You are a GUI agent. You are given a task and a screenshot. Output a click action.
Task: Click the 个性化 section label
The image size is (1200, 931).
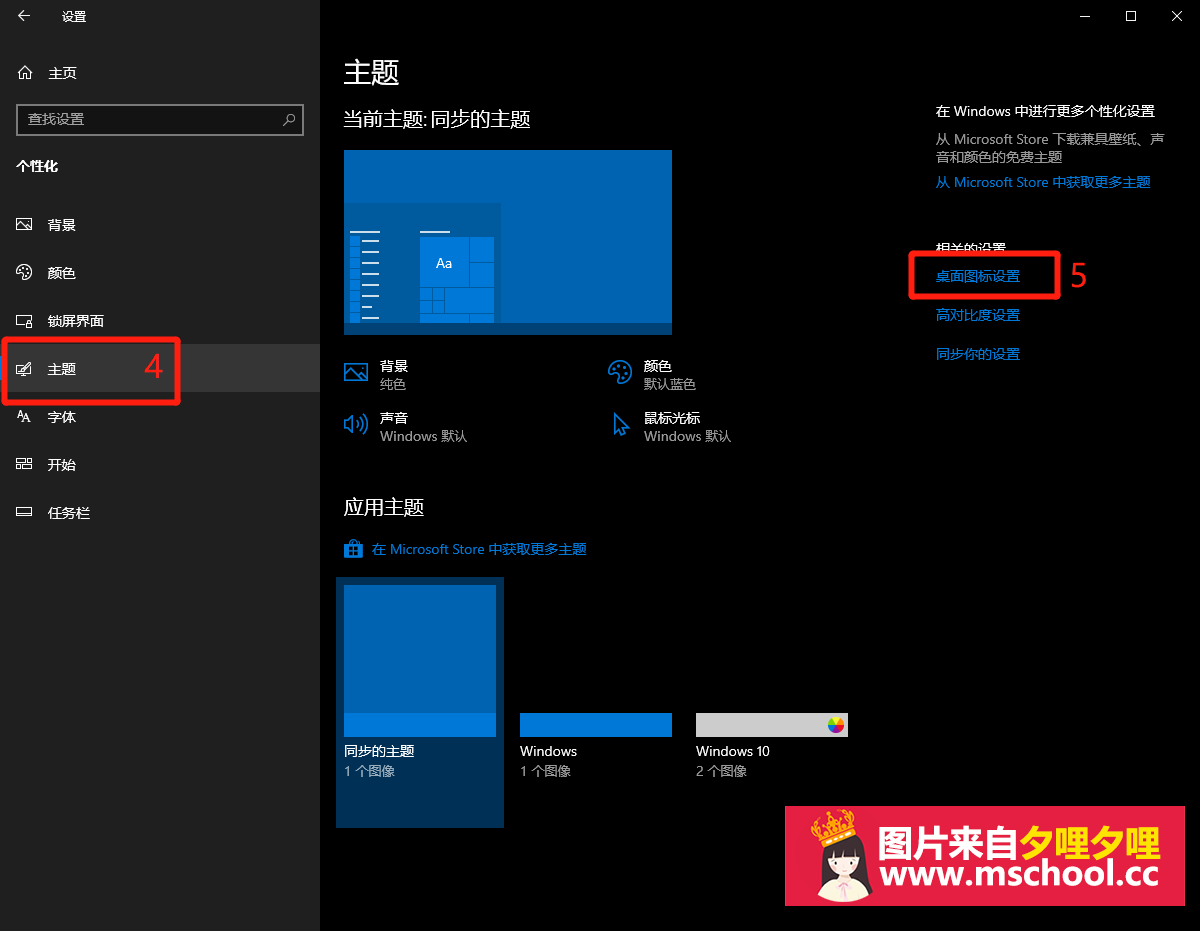[37, 166]
